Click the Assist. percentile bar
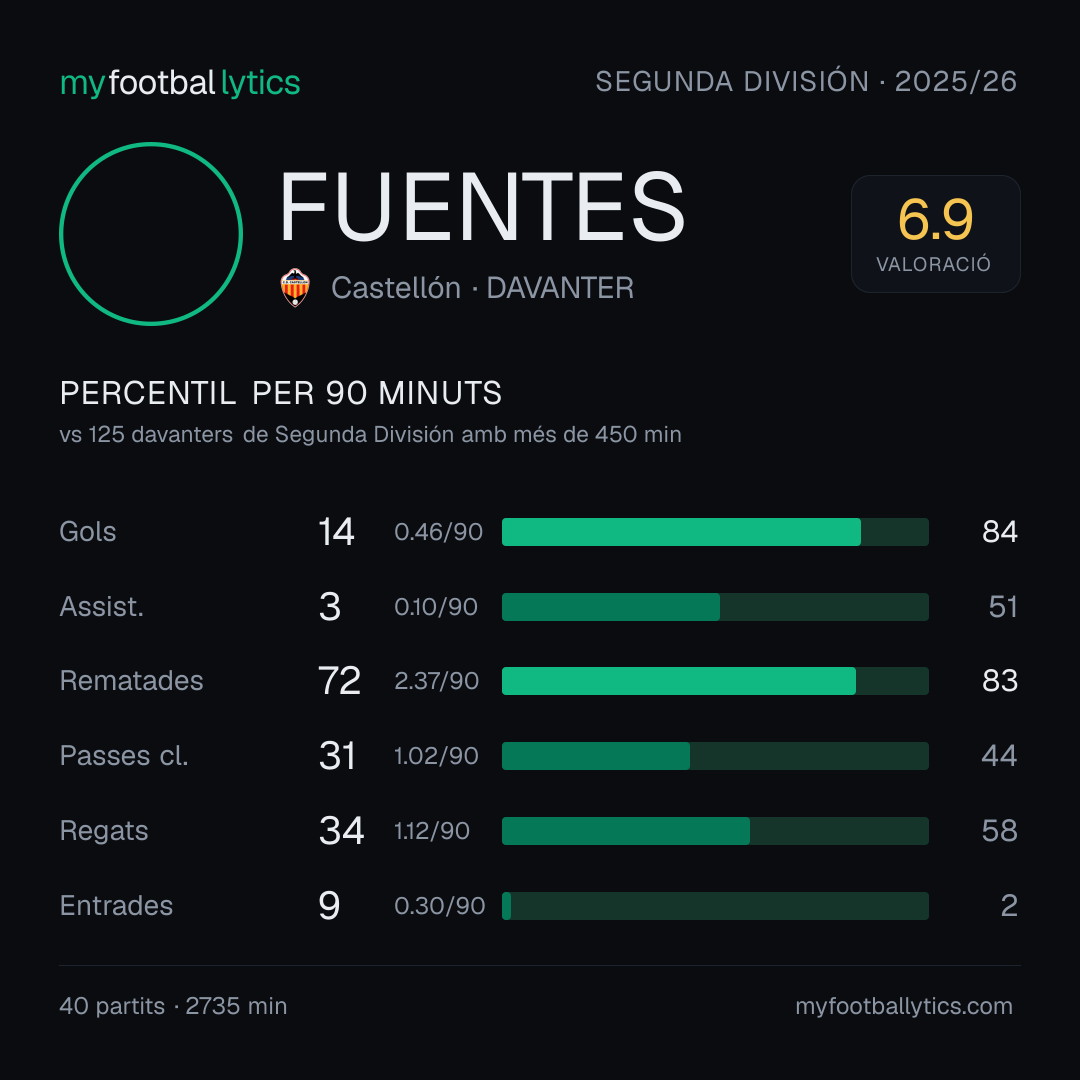This screenshot has width=1080, height=1080. click(715, 607)
